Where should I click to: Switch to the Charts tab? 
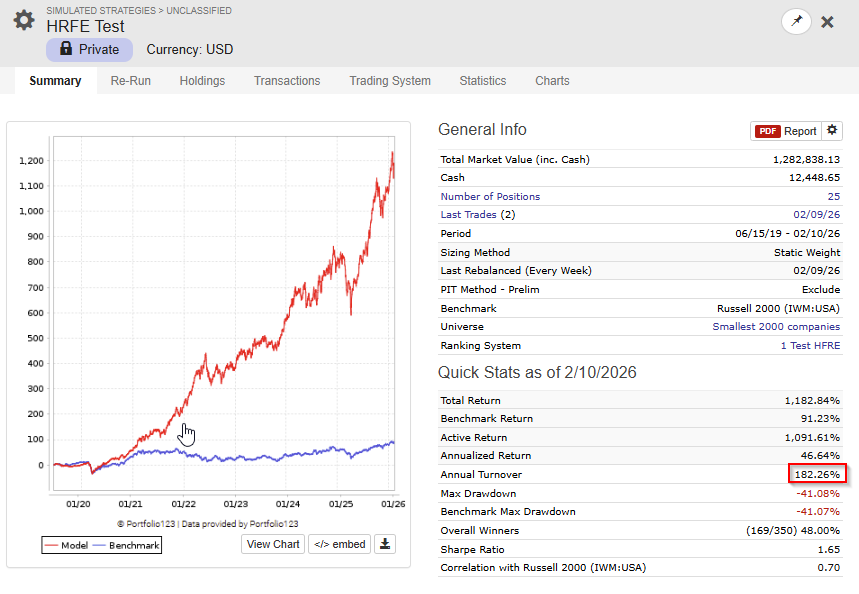[x=552, y=81]
